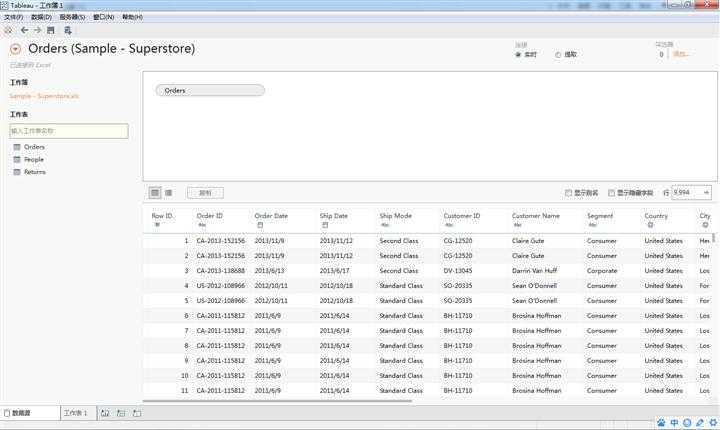Image resolution: width=720 pixels, height=430 pixels.
Task: Click customer ID cell DV-13045
Action: tap(458, 271)
